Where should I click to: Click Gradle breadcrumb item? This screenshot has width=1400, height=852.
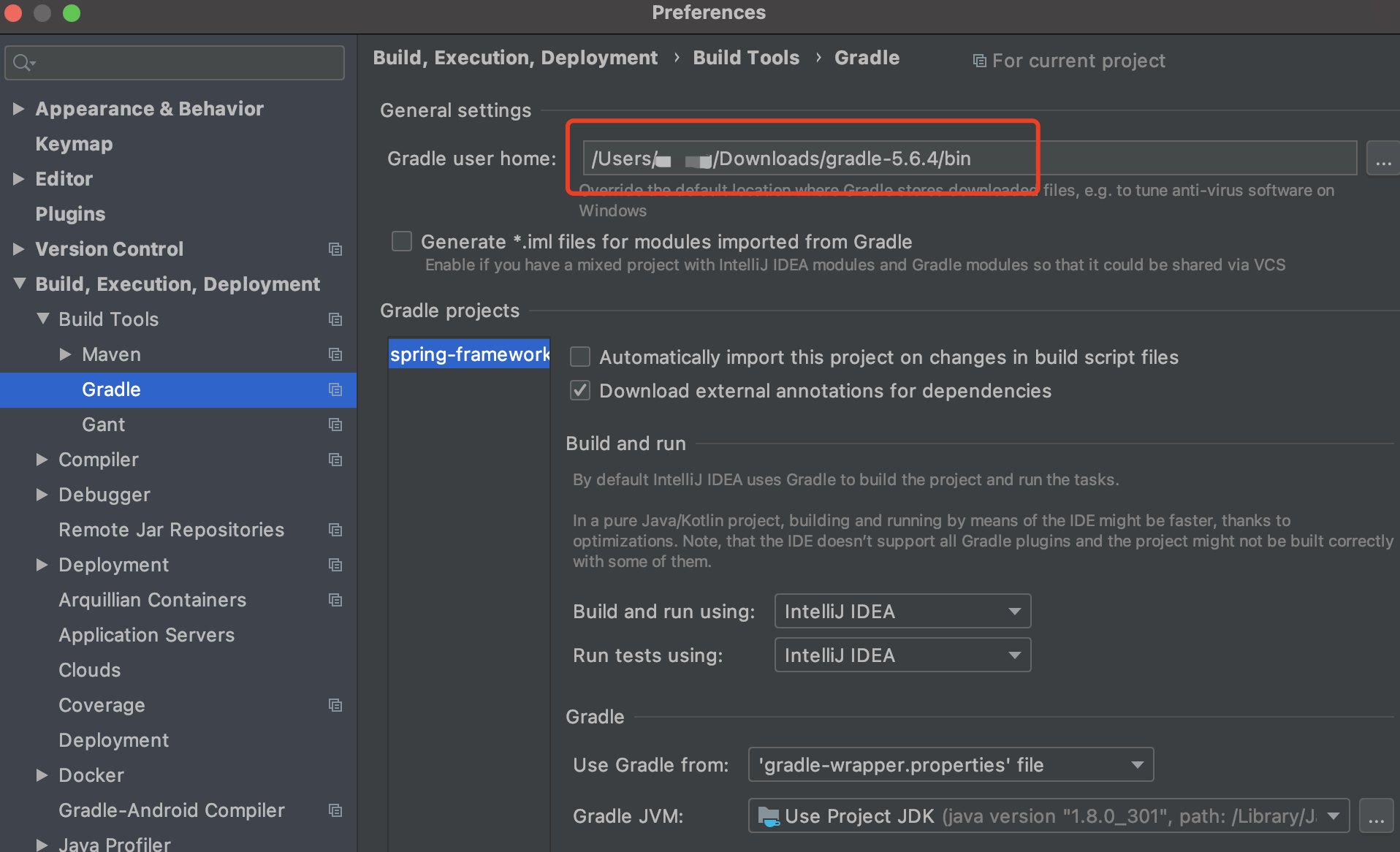[x=867, y=58]
